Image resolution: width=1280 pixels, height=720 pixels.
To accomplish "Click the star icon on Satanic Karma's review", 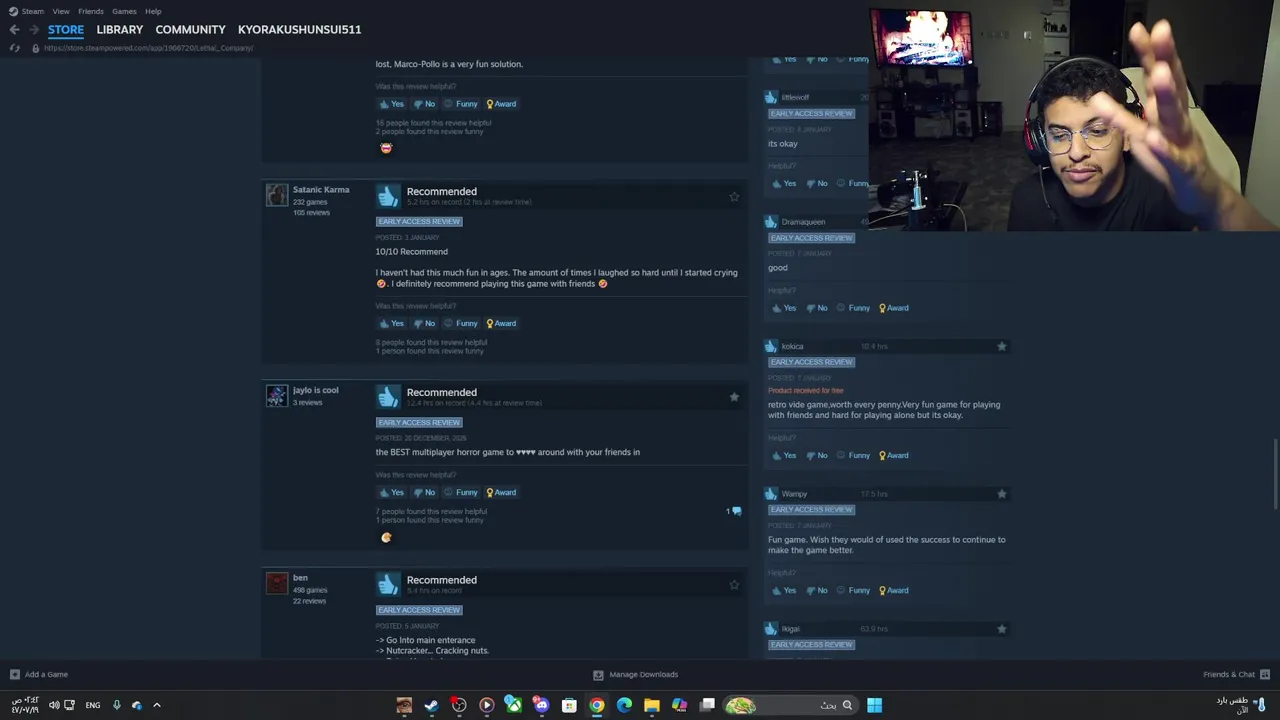I will [734, 197].
